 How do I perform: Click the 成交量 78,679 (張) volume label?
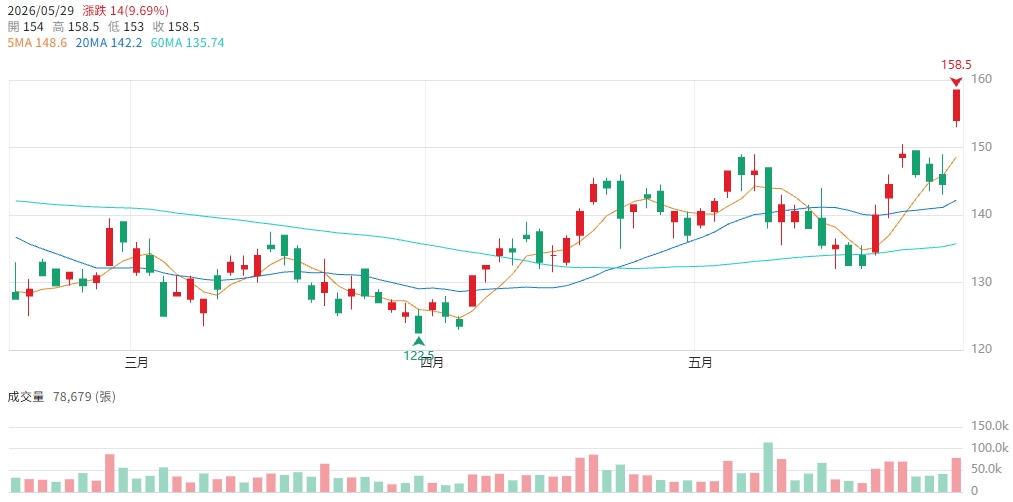point(62,397)
